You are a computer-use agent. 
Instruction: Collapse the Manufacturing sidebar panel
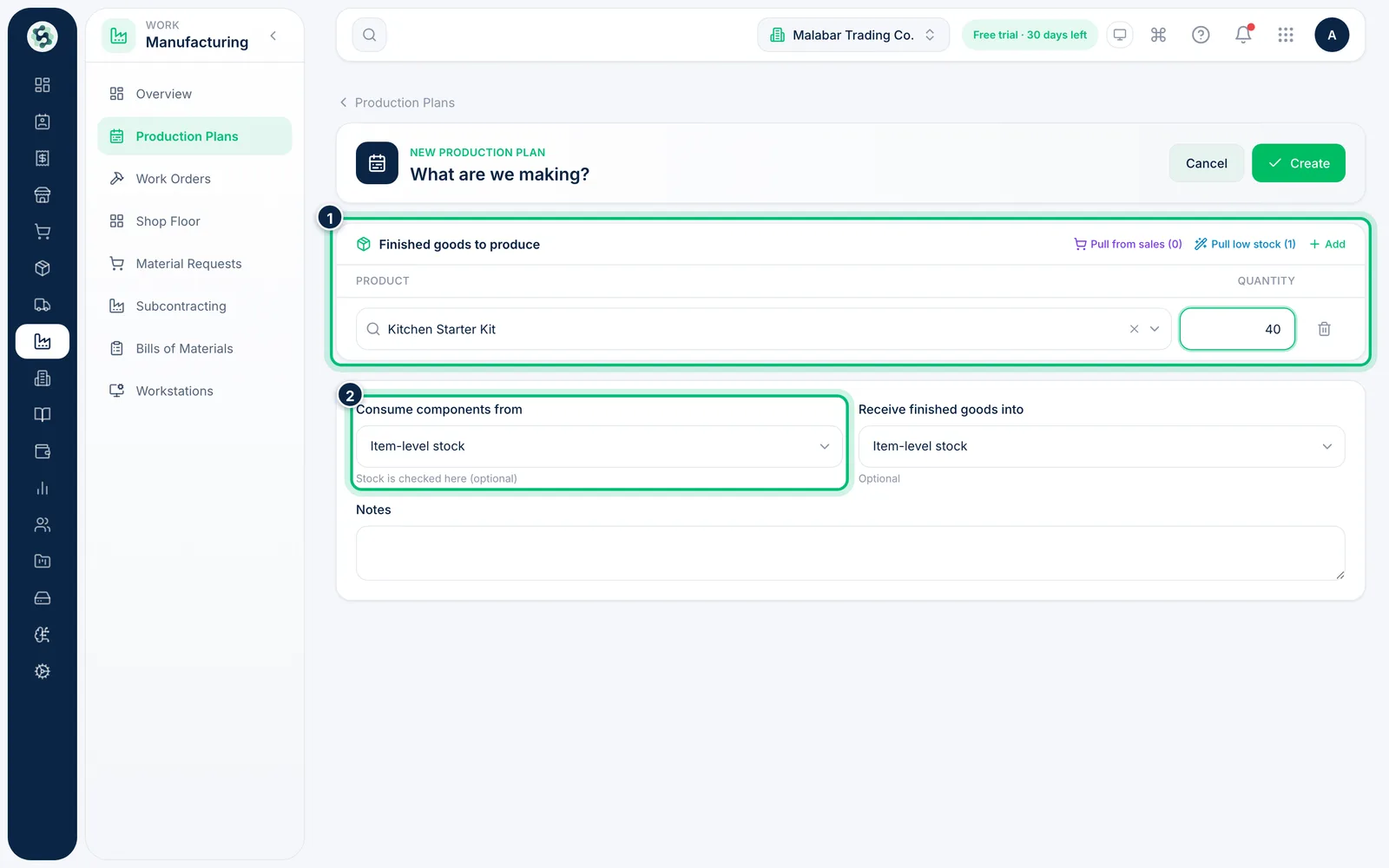pos(273,36)
